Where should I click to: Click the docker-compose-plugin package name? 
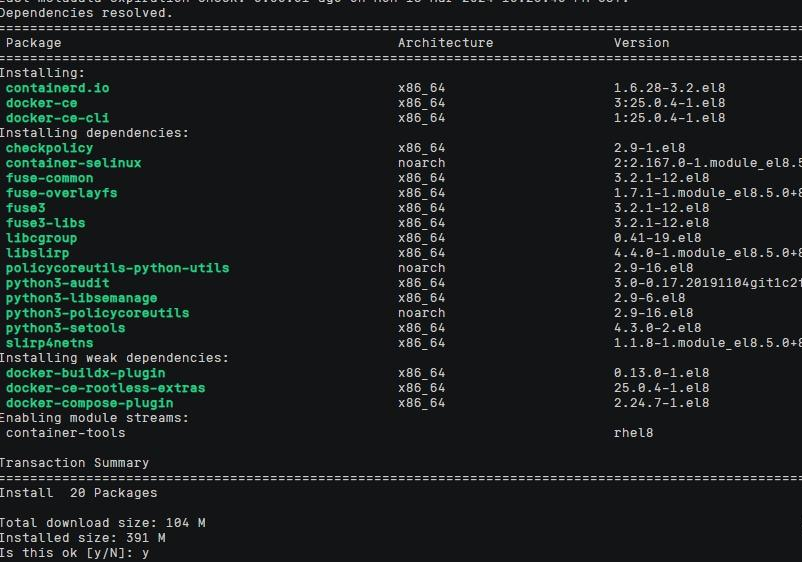90,403
